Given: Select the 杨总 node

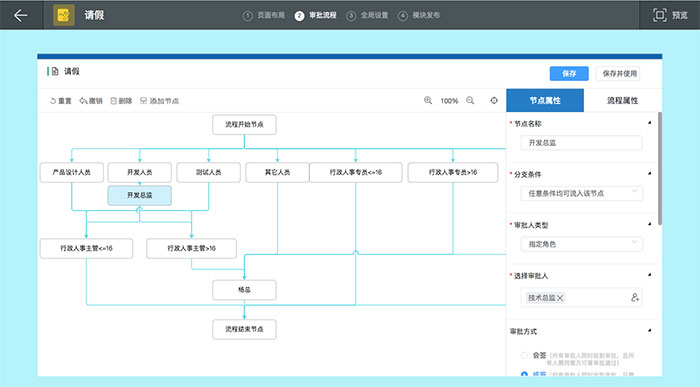Looking at the screenshot, I should 244,290.
